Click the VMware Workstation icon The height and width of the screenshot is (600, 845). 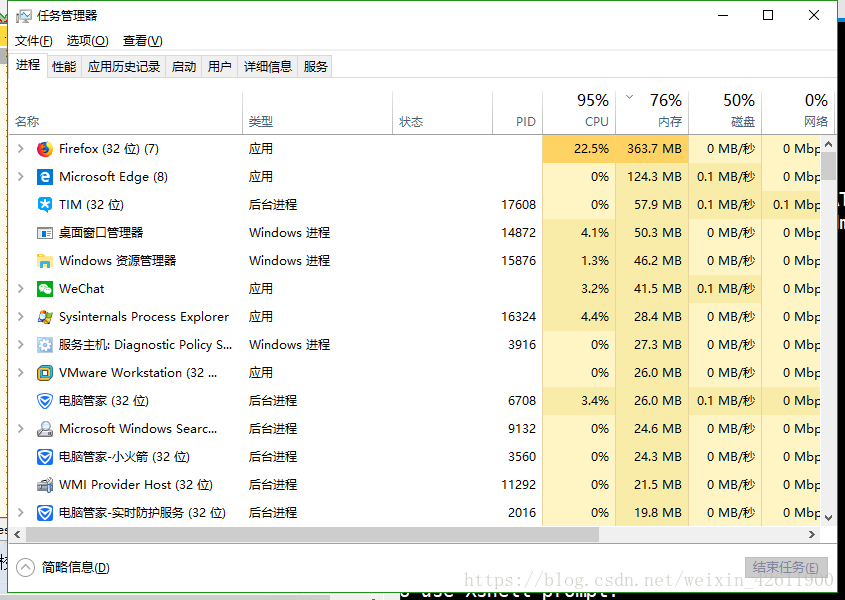point(45,373)
